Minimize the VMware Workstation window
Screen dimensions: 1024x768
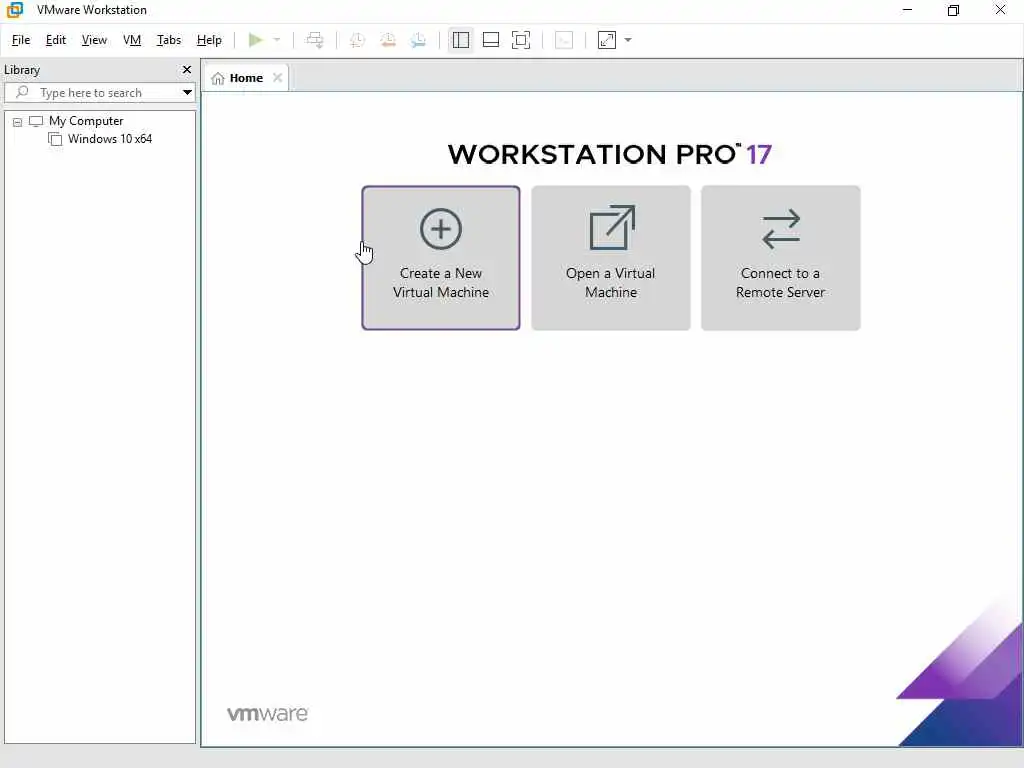[x=907, y=10]
